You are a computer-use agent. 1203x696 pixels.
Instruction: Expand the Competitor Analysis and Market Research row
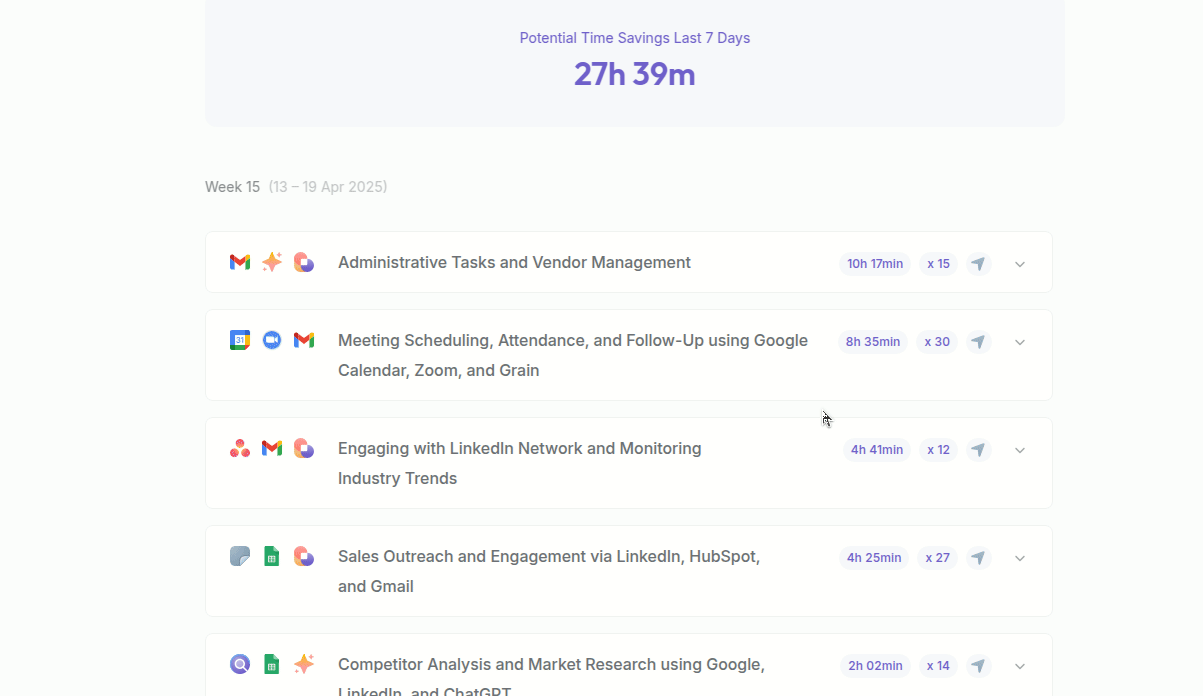tap(1020, 666)
